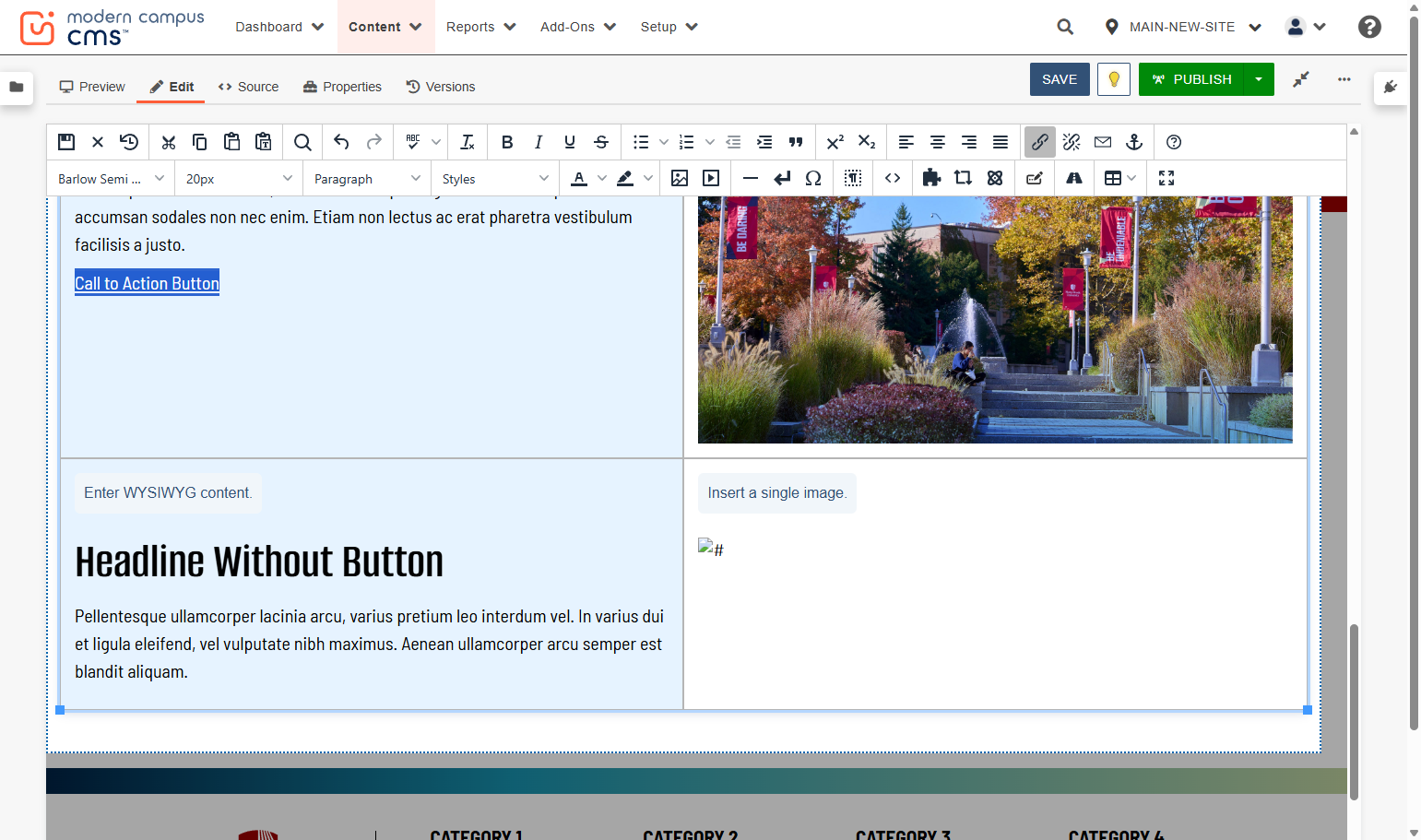Click the copy icon in the toolbar

(199, 142)
